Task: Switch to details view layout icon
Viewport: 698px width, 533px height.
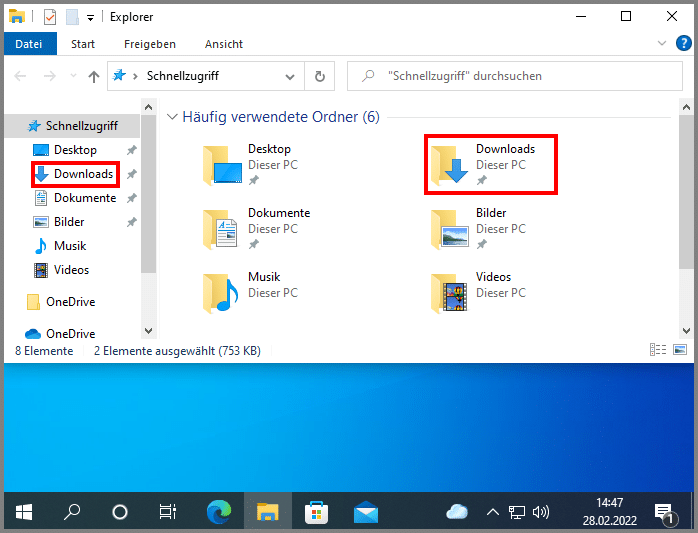Action: 658,350
